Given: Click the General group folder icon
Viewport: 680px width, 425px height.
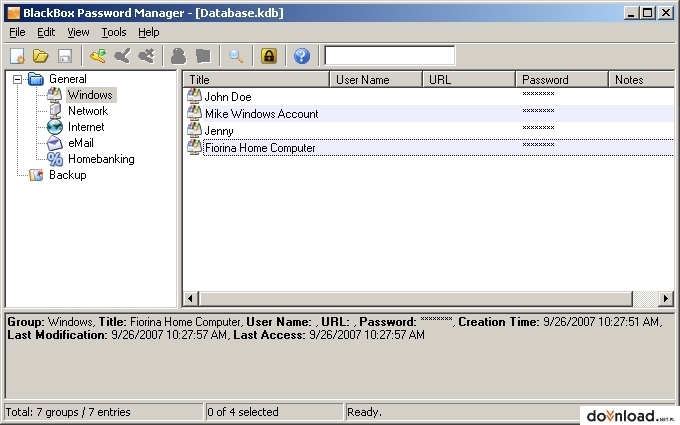Looking at the screenshot, I should (x=36, y=79).
